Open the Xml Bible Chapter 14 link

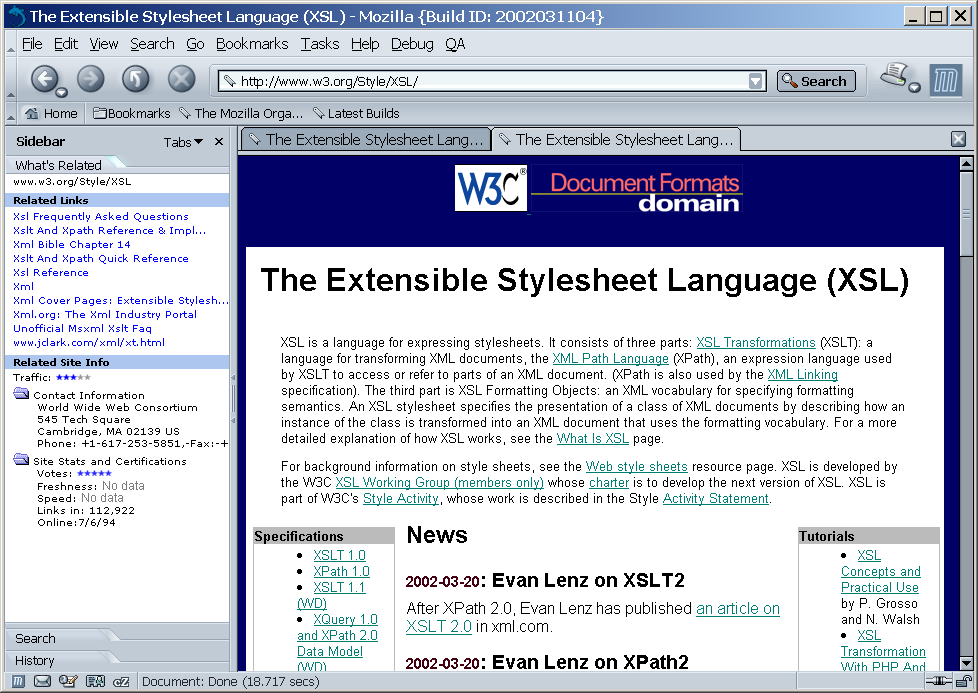72,245
